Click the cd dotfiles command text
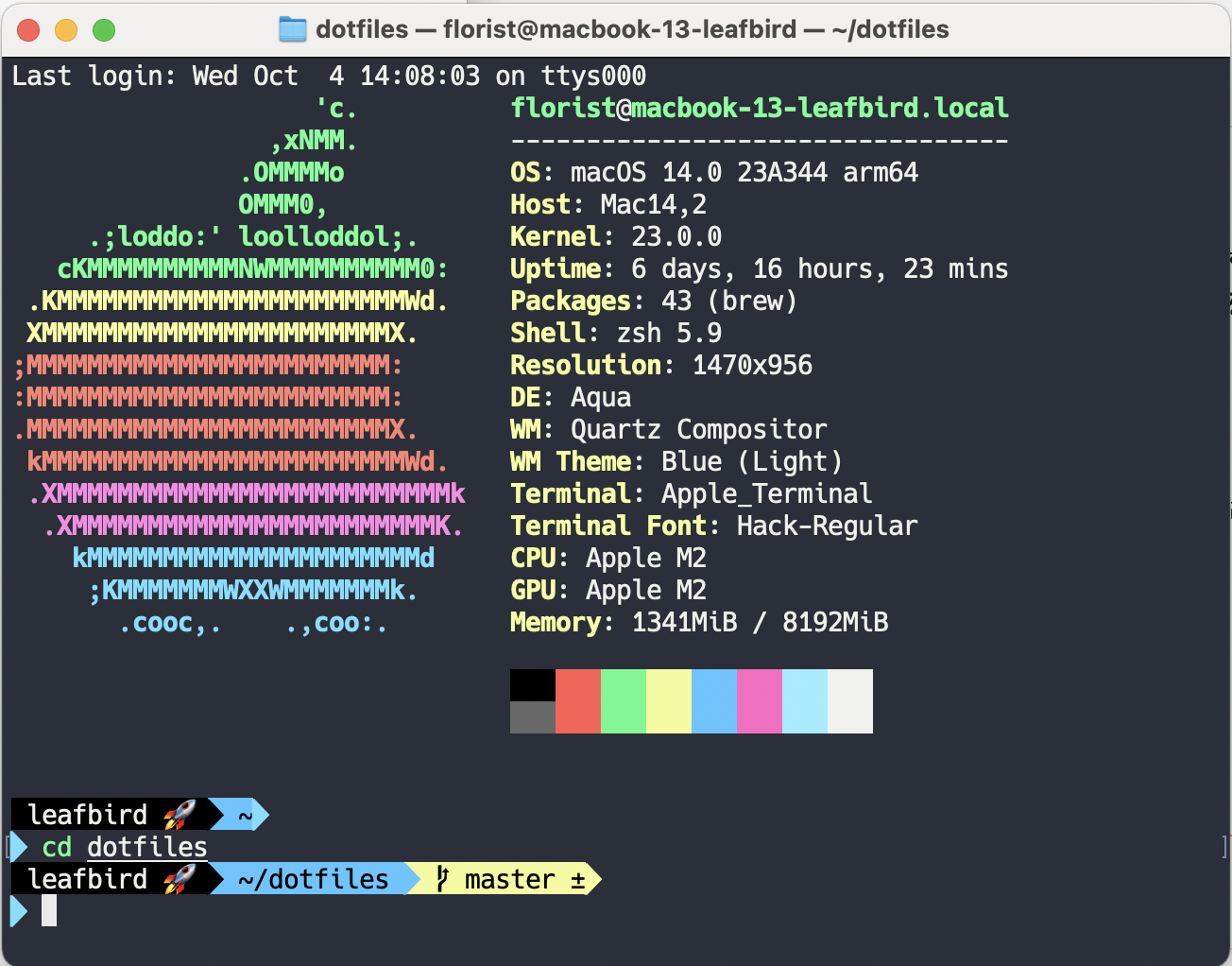This screenshot has height=966, width=1232. [x=123, y=847]
